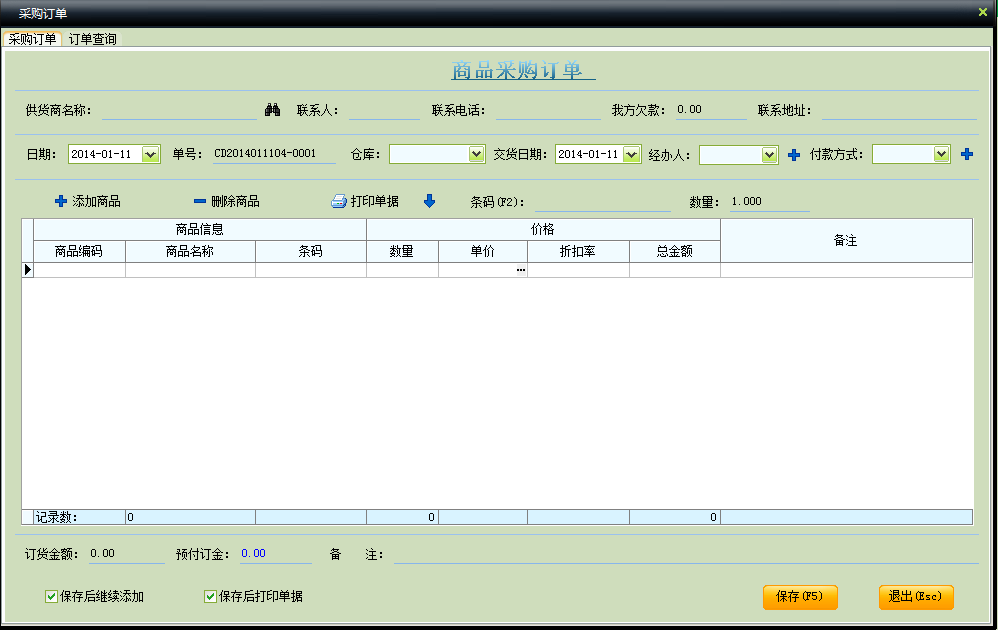Click the 商品信息 group header

tap(200, 230)
